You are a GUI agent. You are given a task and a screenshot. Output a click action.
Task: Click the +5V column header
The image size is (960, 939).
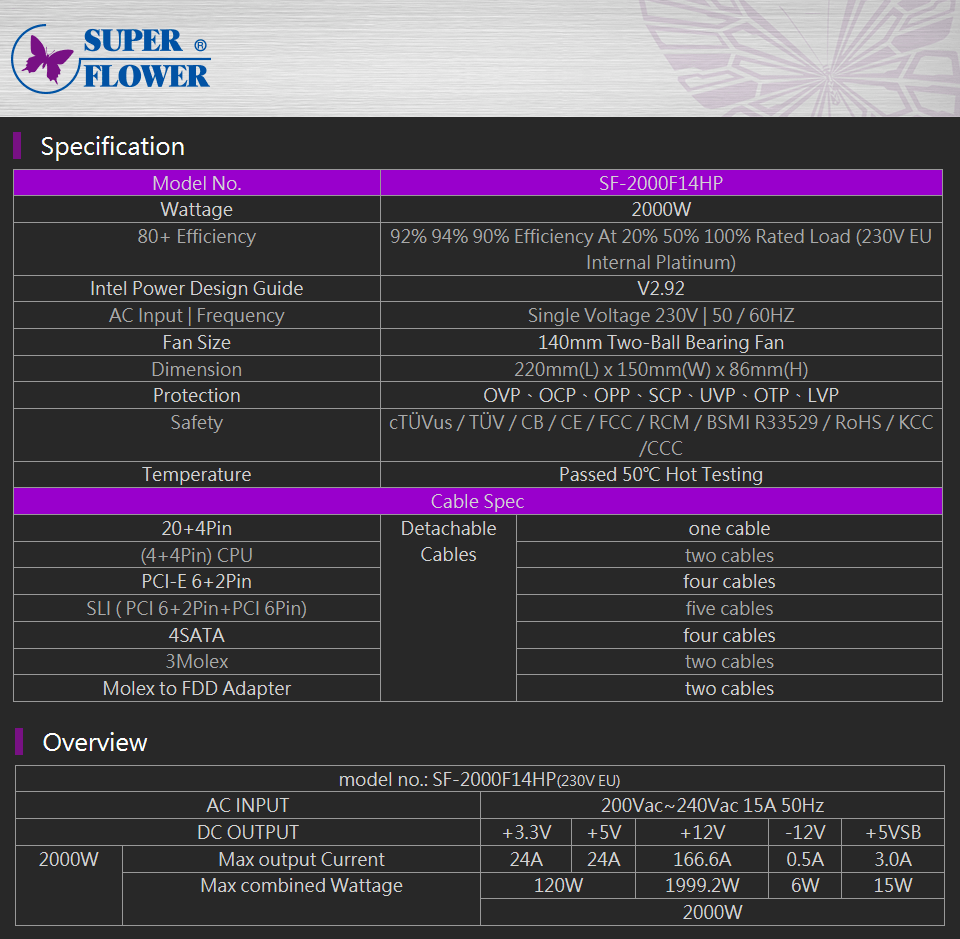coord(604,832)
